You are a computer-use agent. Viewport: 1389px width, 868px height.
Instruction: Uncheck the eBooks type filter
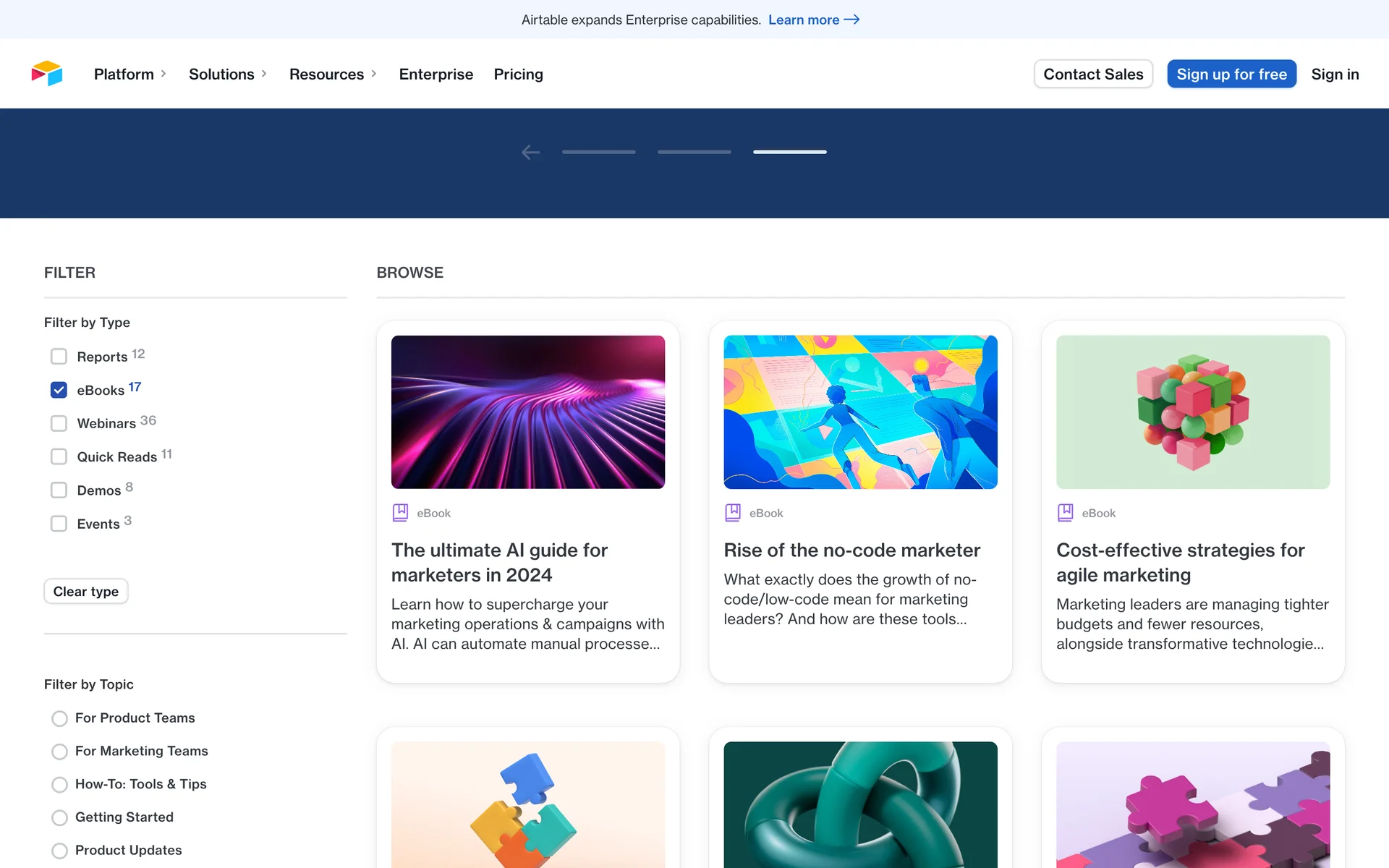(x=59, y=390)
